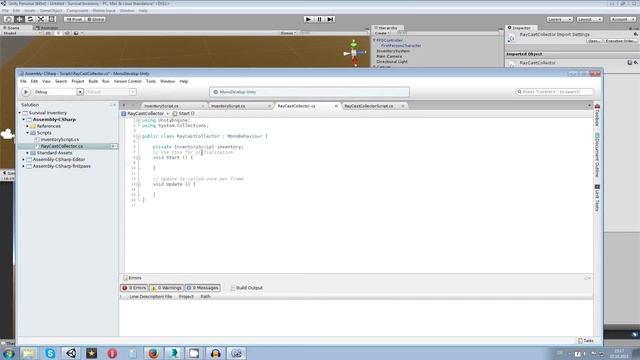Open Gizmos dropdown in Scene view

pos(288,33)
